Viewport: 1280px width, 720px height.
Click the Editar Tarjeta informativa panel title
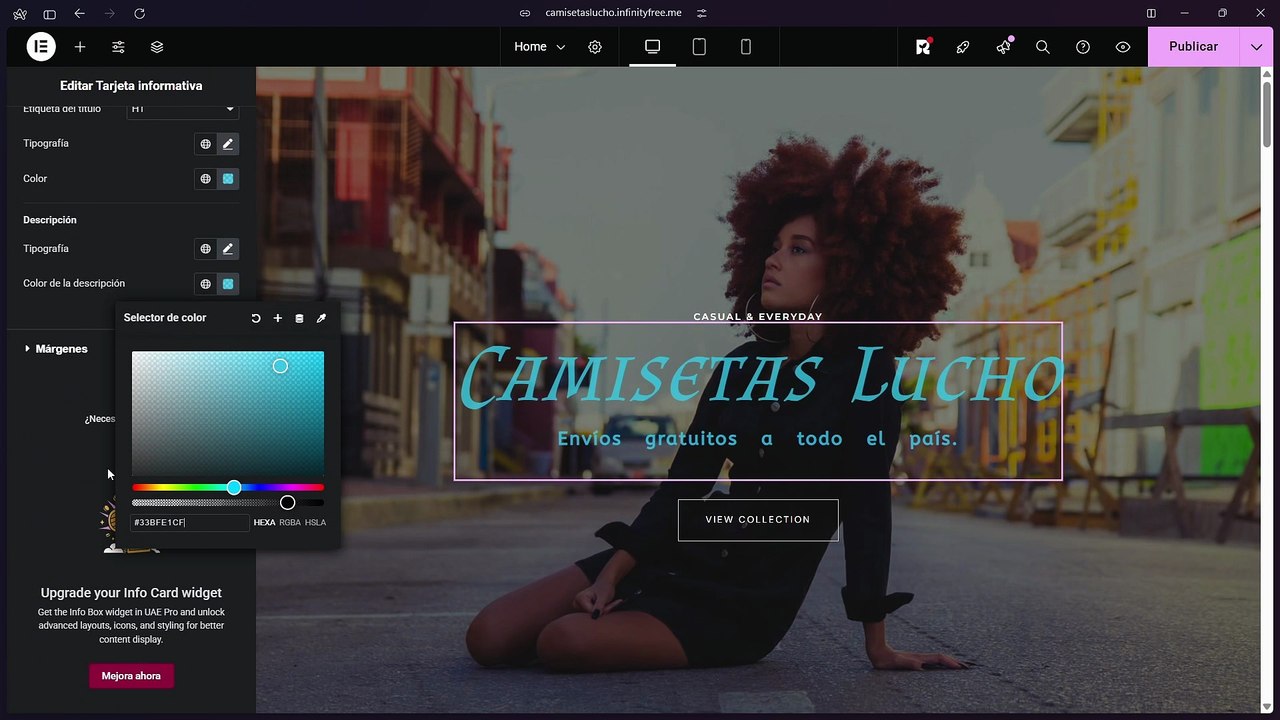coord(131,86)
